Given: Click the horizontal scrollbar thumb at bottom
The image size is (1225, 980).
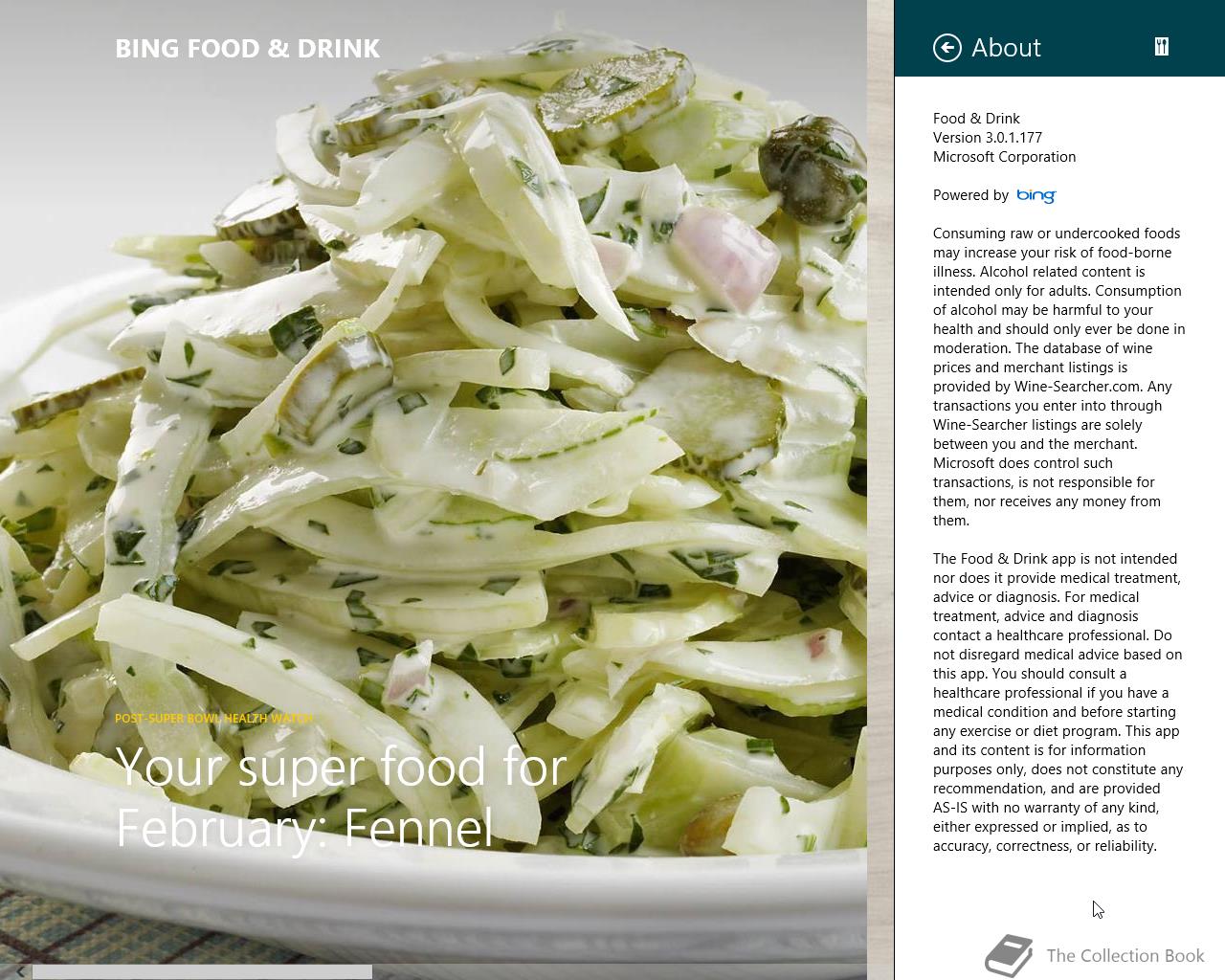Looking at the screenshot, I should coord(202,972).
